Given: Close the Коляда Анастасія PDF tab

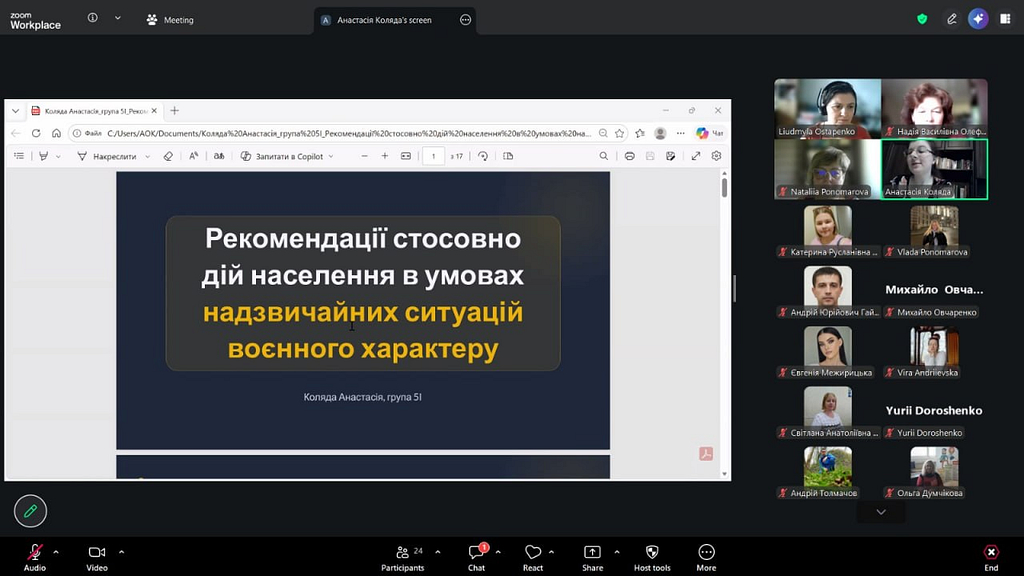Looking at the screenshot, I should tap(154, 111).
